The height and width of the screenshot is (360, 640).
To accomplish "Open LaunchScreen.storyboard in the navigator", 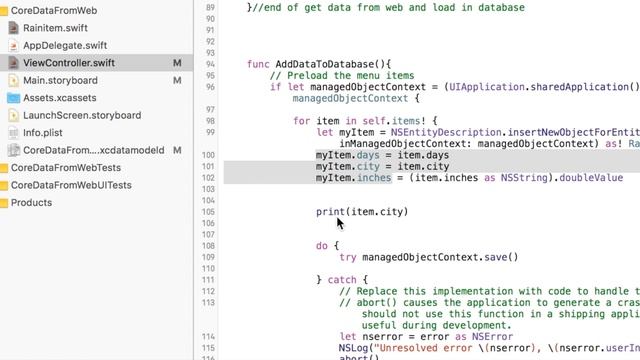I will [x=82, y=116].
